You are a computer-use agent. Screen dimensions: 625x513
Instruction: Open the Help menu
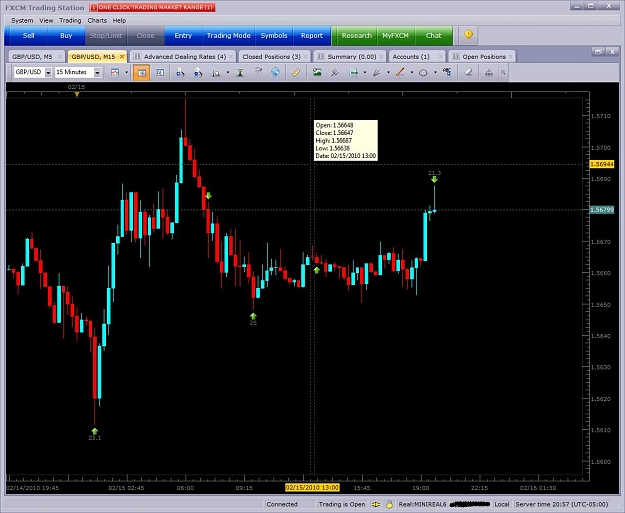[119, 20]
